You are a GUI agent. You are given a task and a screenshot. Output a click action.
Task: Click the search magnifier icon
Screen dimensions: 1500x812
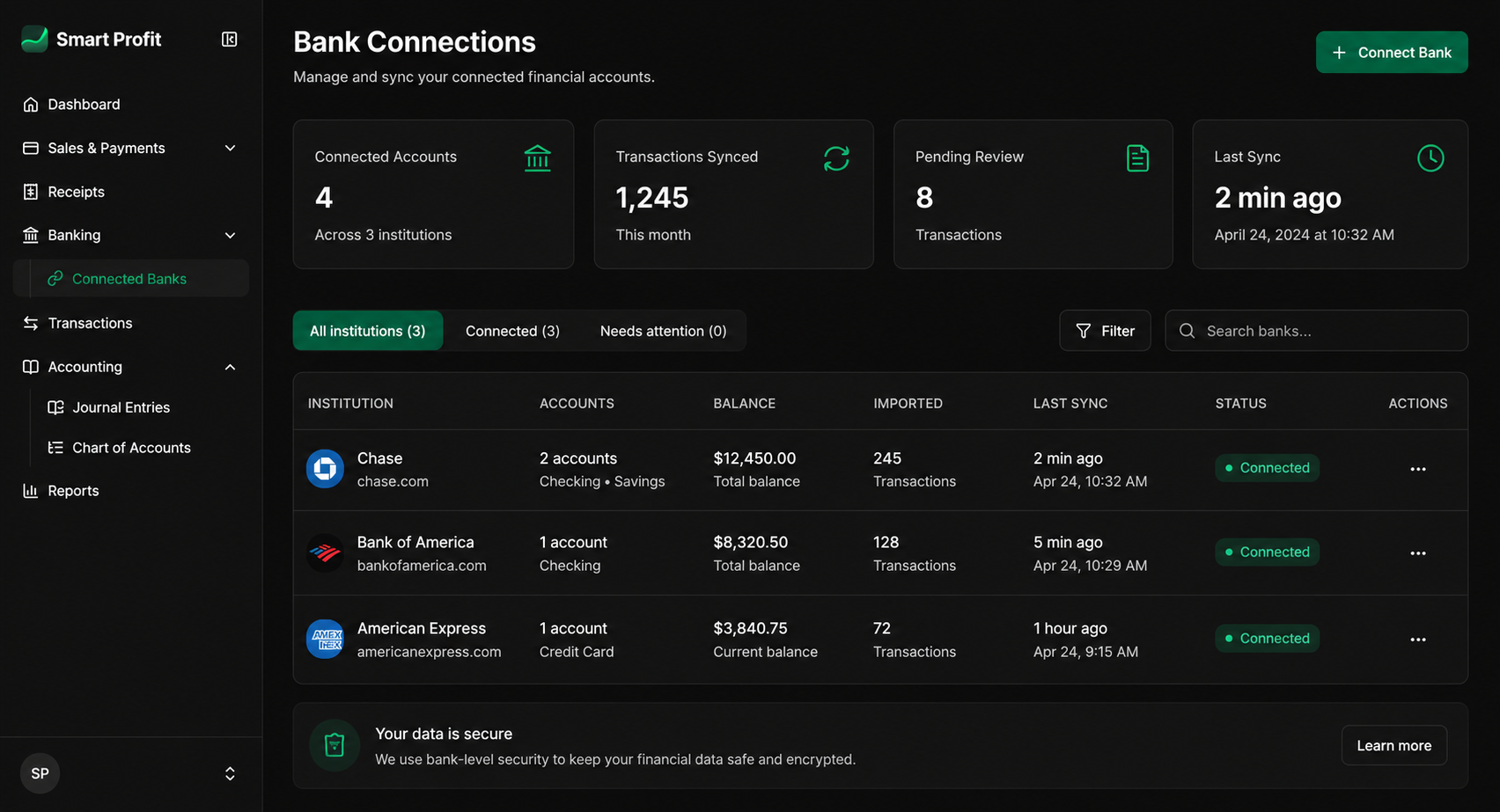pos(1187,331)
